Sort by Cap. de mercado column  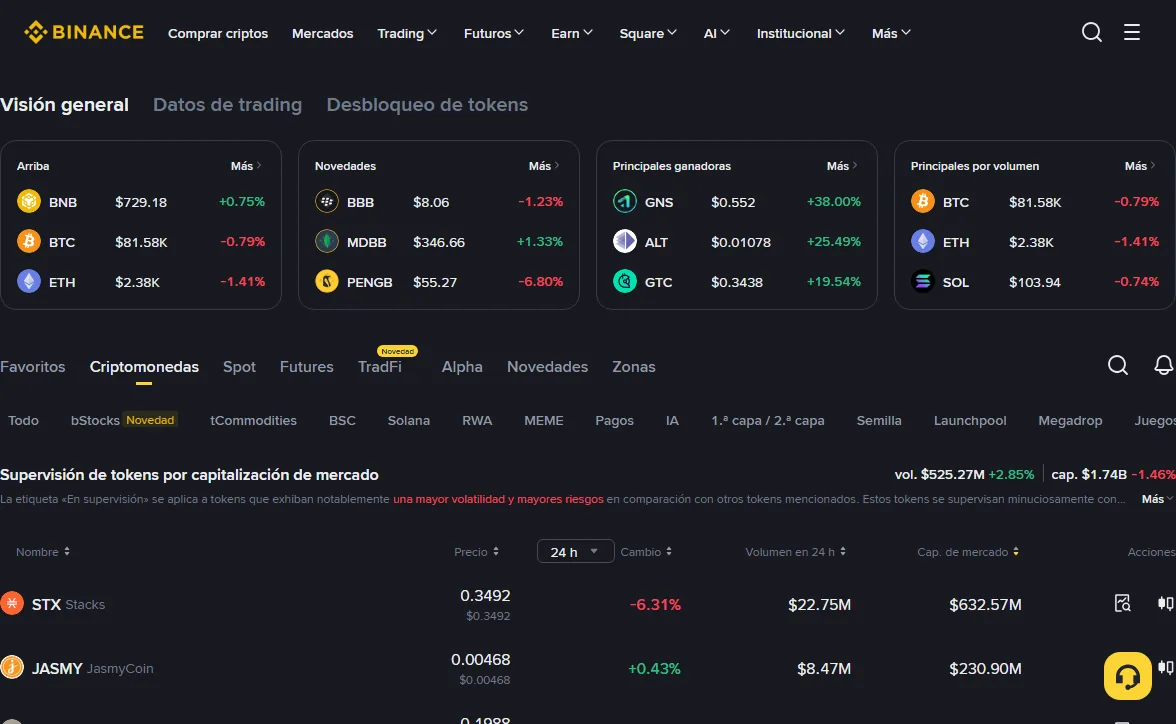968,551
